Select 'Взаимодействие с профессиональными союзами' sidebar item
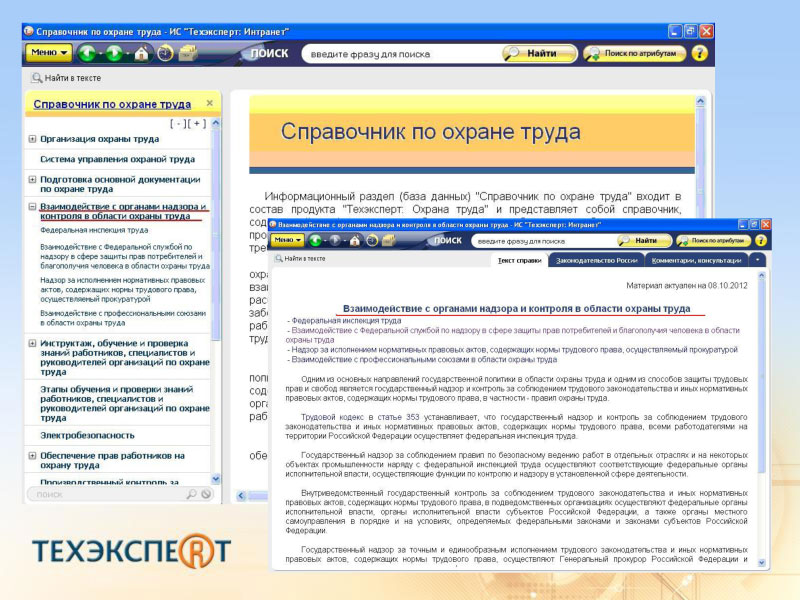The image size is (800, 600). coord(123,318)
